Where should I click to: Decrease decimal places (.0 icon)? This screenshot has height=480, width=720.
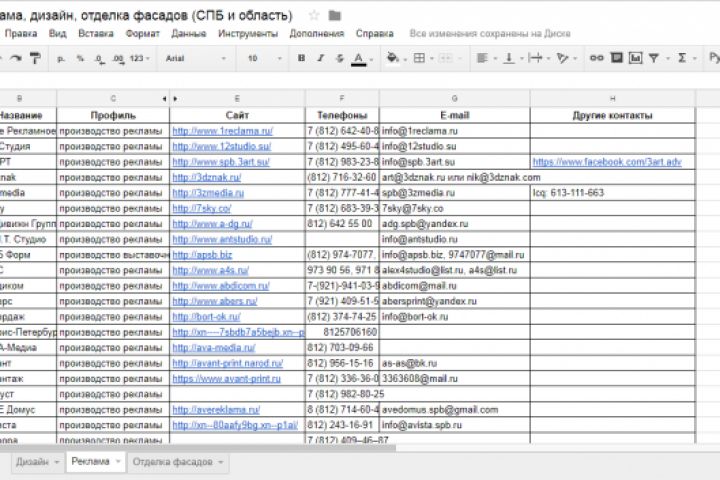pyautogui.click(x=99, y=59)
